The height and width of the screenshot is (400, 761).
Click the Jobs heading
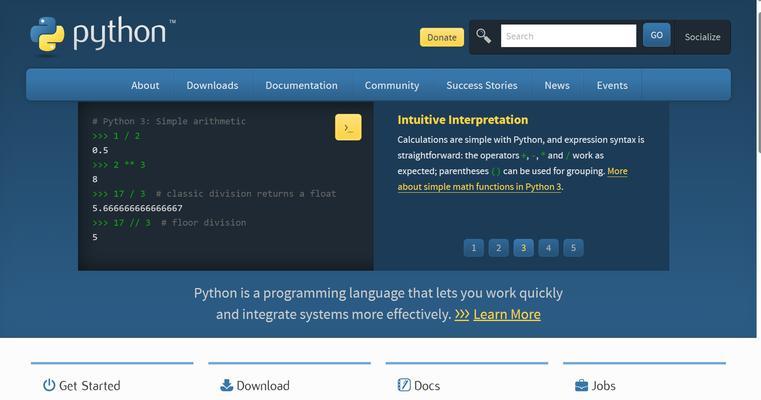tap(603, 385)
